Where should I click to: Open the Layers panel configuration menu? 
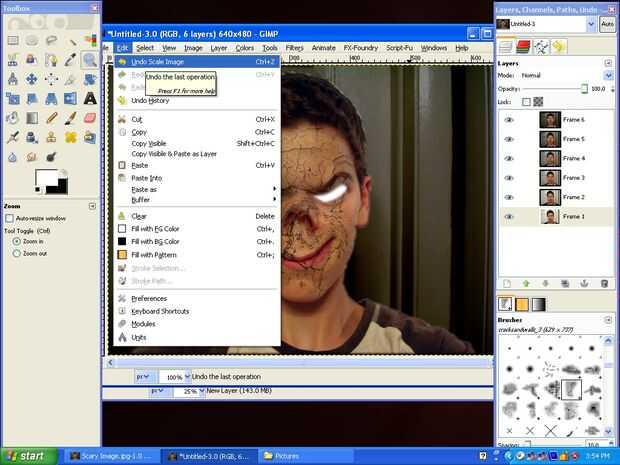click(608, 63)
